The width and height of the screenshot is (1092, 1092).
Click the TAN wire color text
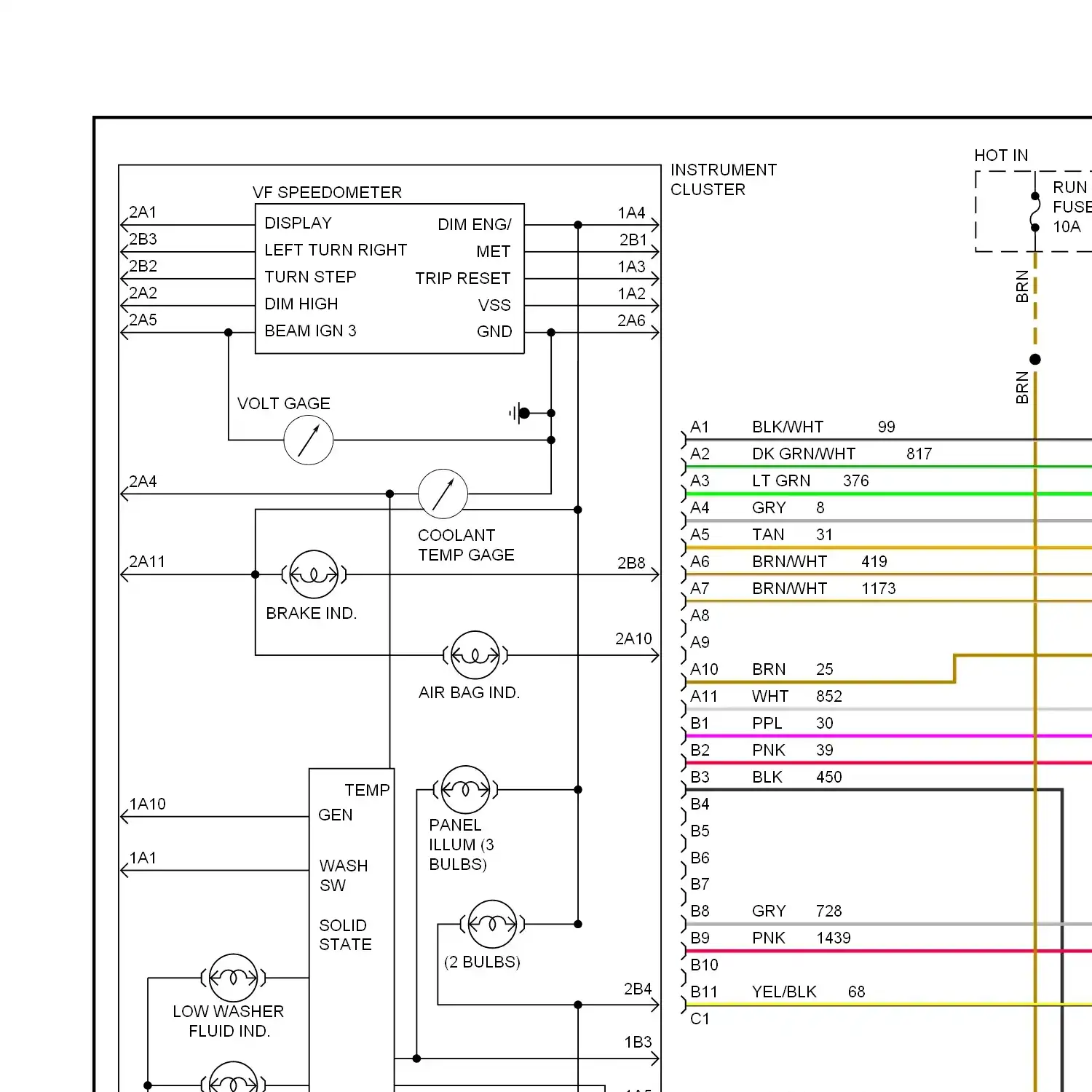[x=768, y=534]
